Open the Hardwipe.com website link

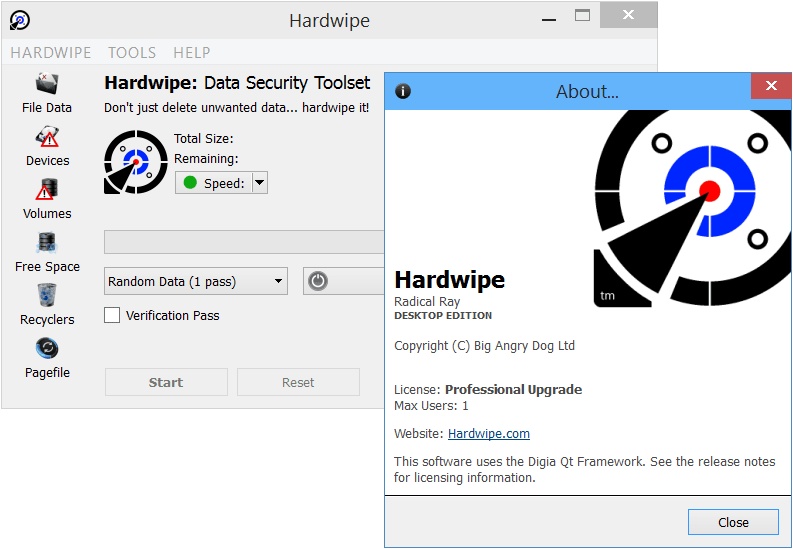coord(489,434)
